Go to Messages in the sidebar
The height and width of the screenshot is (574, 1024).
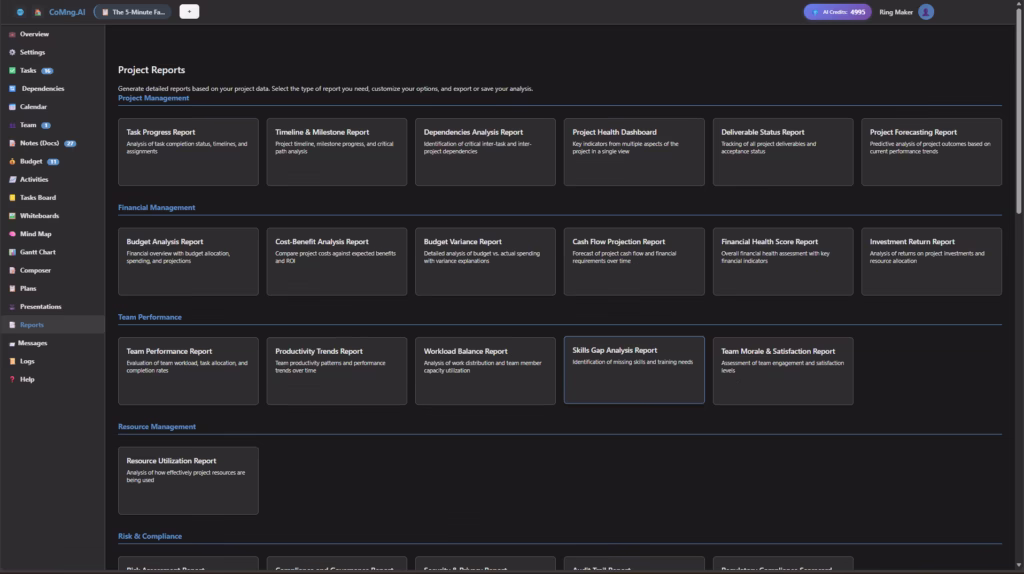(x=32, y=343)
